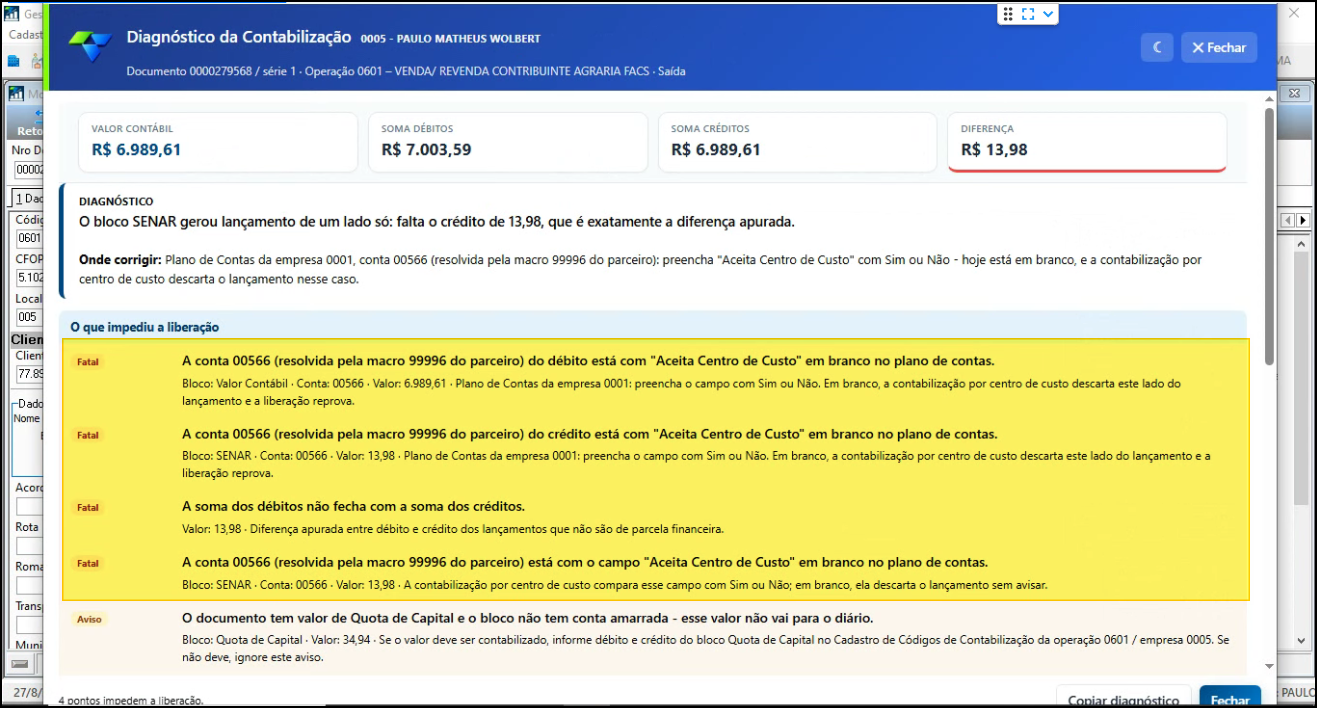Click the 'O que impediu a liberação' section header

[653, 327]
